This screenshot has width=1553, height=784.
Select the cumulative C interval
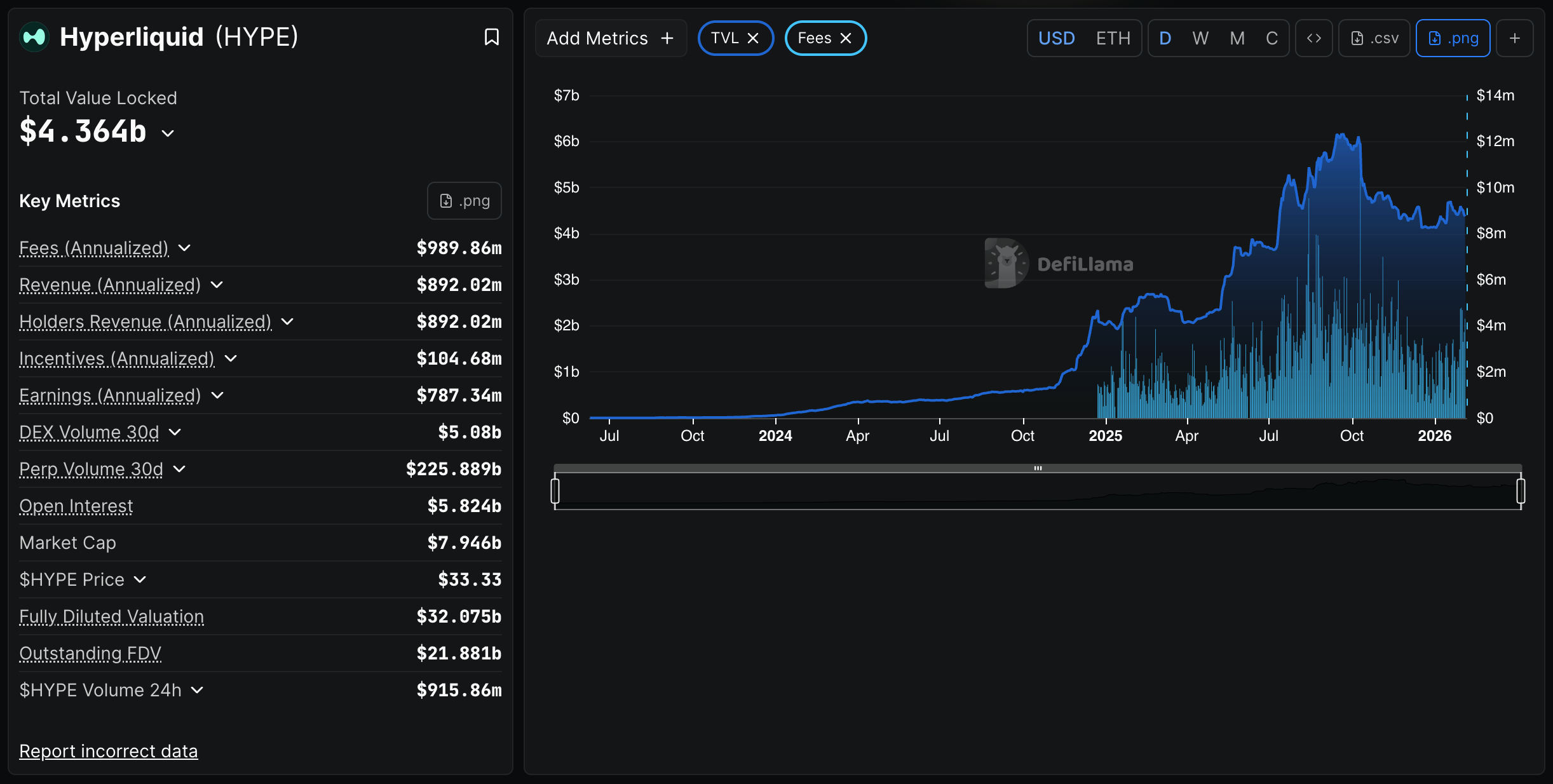[1272, 38]
